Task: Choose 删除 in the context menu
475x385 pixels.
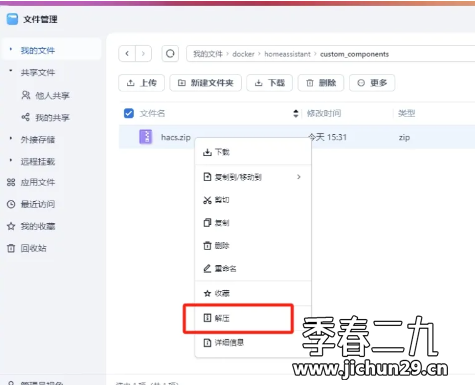Action: click(x=253, y=246)
